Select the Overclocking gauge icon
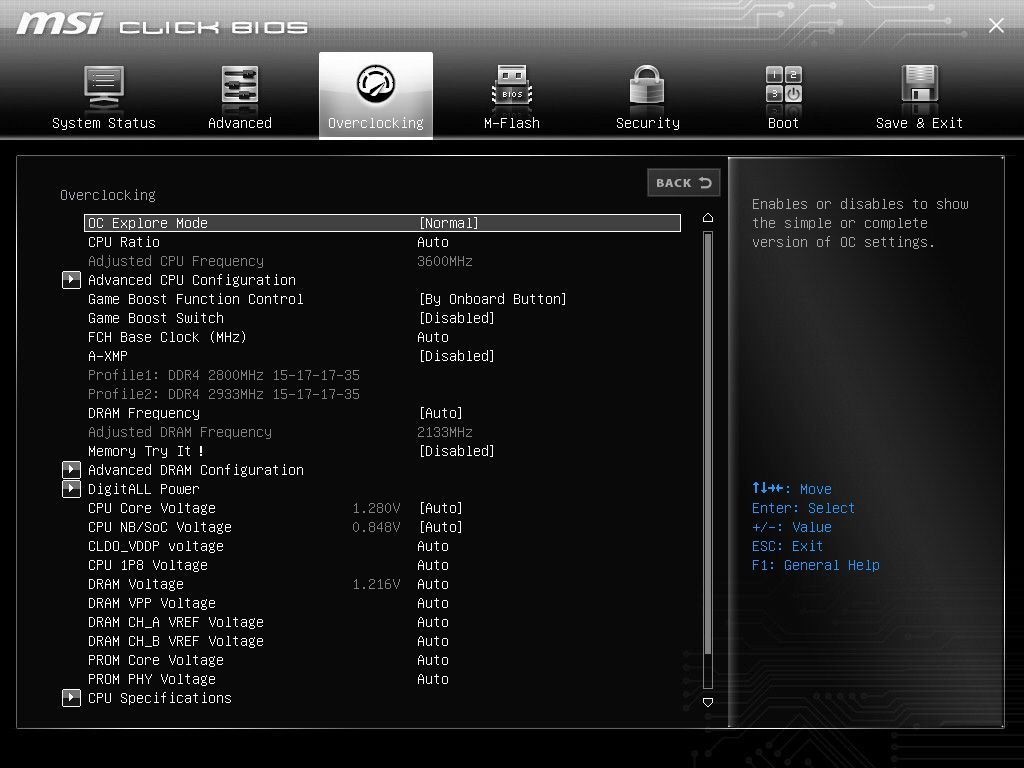The height and width of the screenshot is (768, 1024). click(x=376, y=84)
